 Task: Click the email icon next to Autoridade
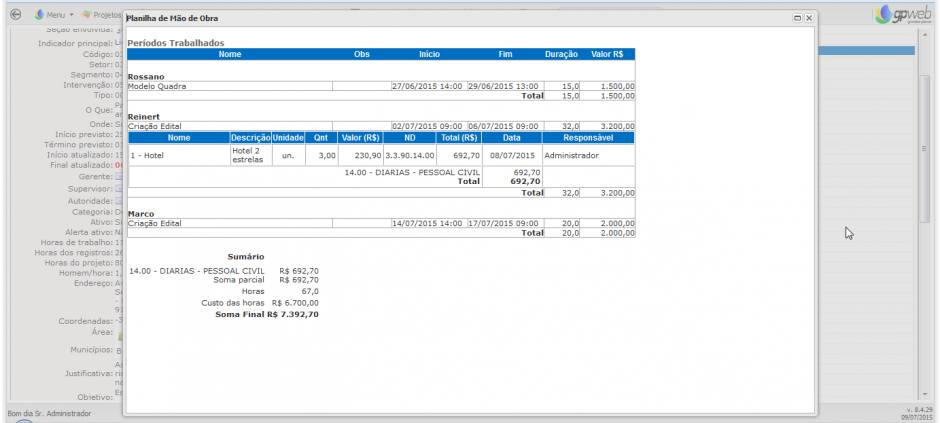[x=119, y=200]
